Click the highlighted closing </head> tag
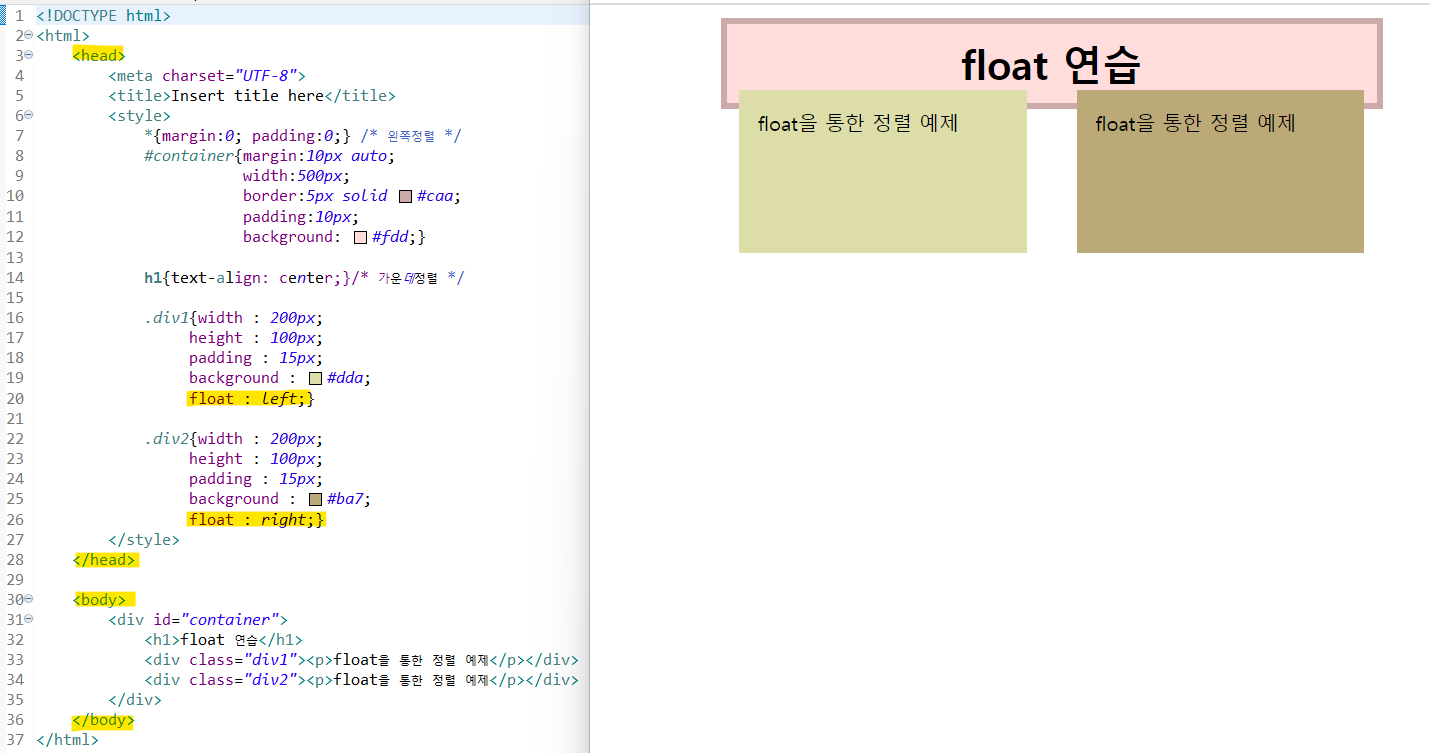1430x753 pixels. coord(105,560)
